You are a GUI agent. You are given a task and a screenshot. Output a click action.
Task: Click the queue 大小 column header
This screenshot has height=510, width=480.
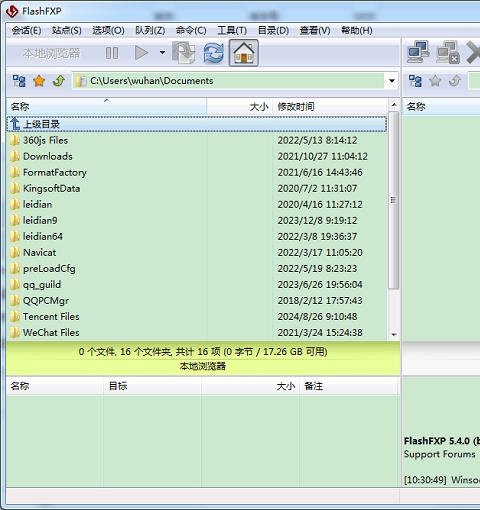pos(250,386)
